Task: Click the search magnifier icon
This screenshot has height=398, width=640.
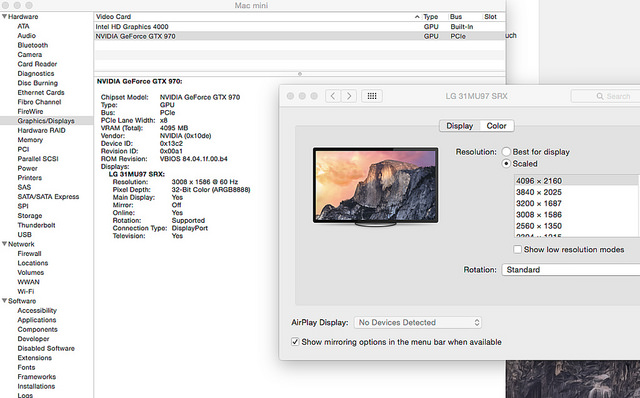Action: coord(600,96)
